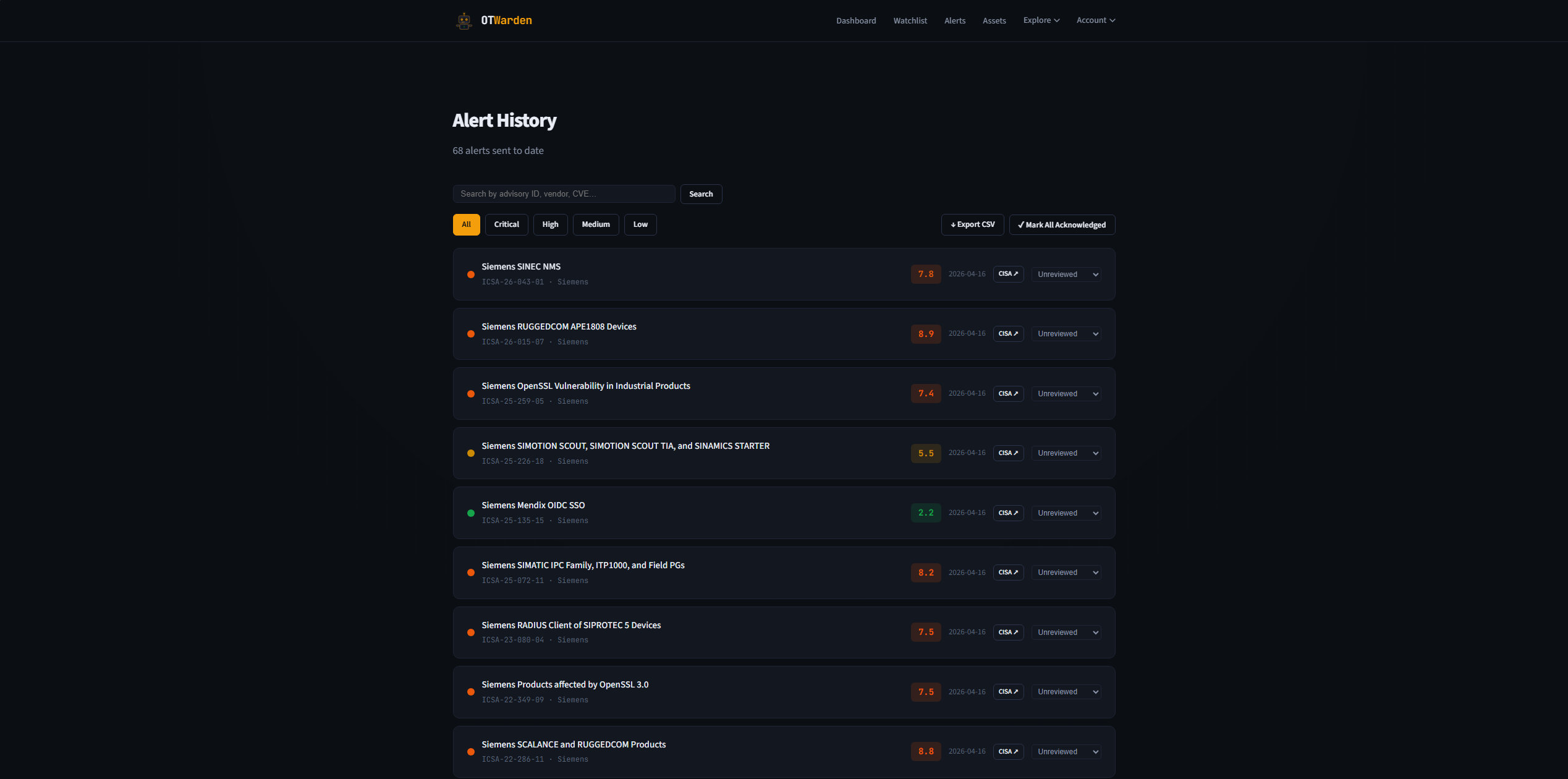The width and height of the screenshot is (1568, 779).
Task: Open the Watchlist page
Action: pyautogui.click(x=910, y=21)
